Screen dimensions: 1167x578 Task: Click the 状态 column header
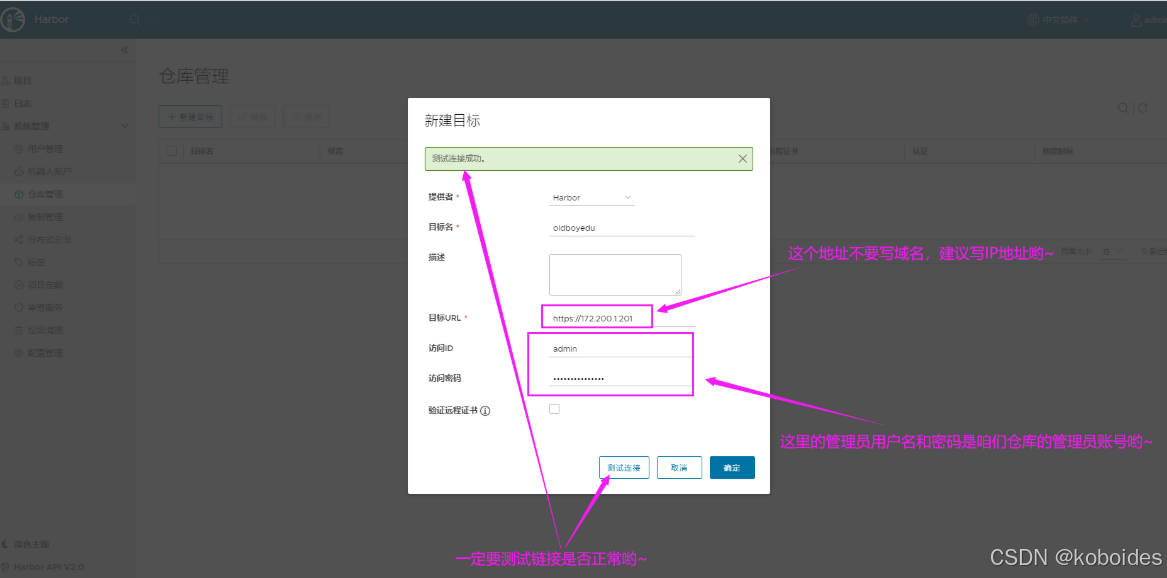pos(336,151)
